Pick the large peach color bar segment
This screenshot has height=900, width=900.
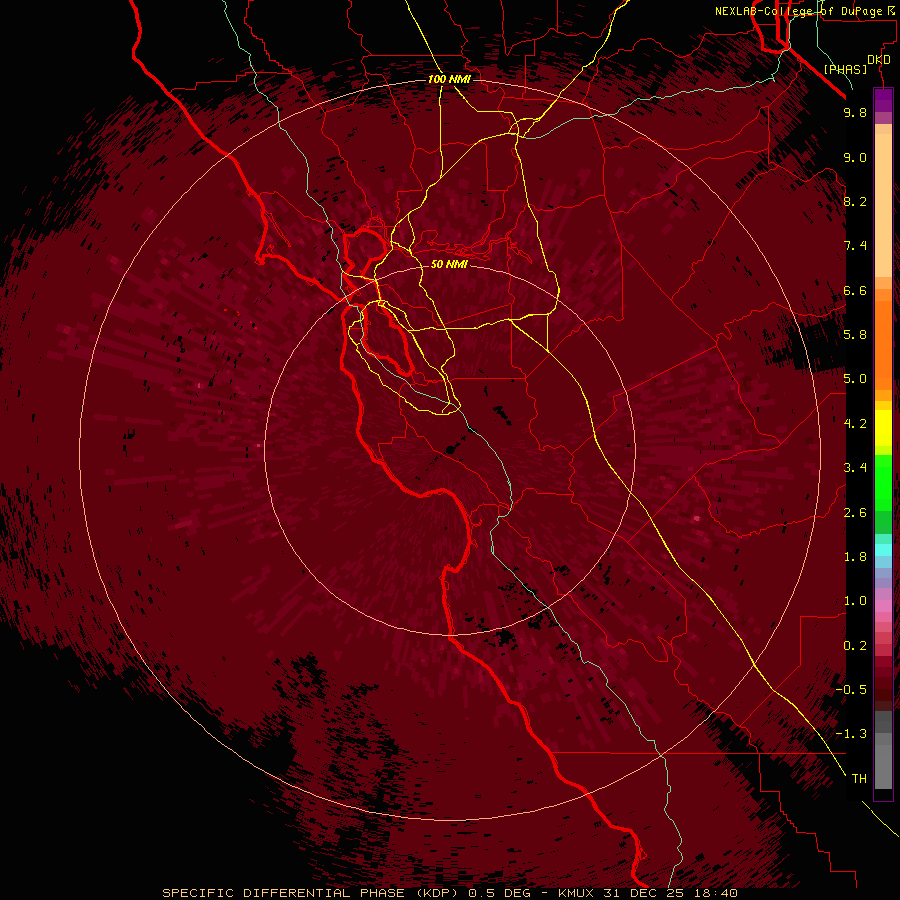(883, 205)
